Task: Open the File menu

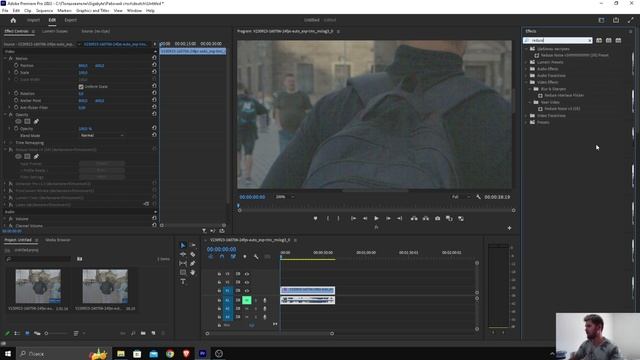Action: 5,11
